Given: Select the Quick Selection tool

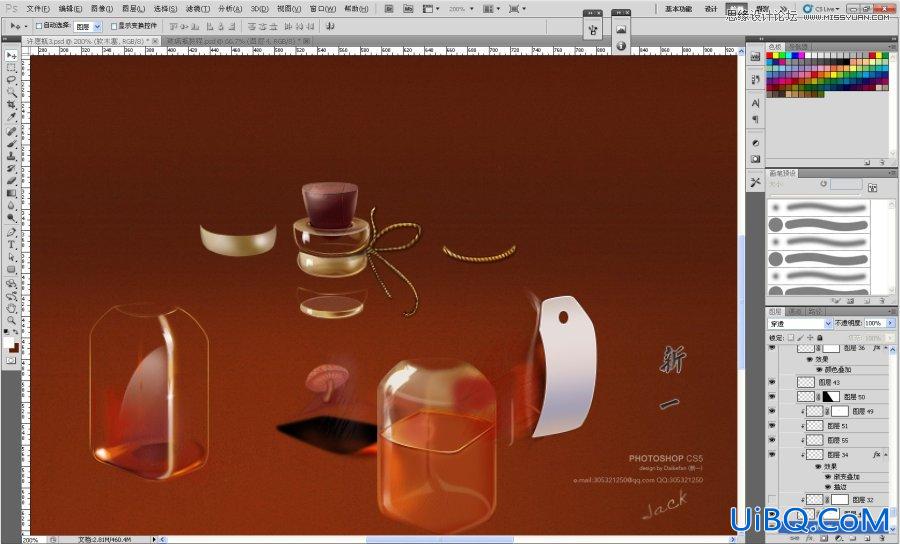Looking at the screenshot, I should 11,92.
